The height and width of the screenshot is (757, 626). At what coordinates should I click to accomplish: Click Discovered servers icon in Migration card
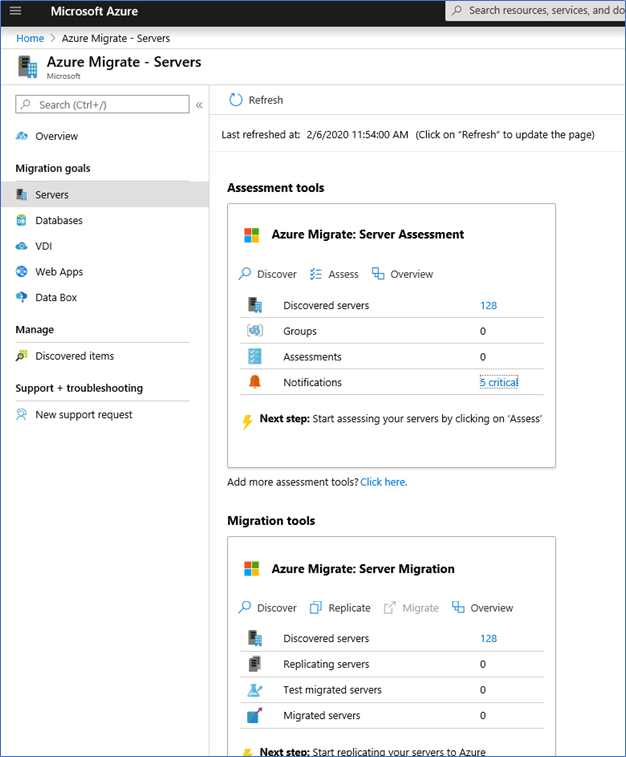[x=255, y=638]
